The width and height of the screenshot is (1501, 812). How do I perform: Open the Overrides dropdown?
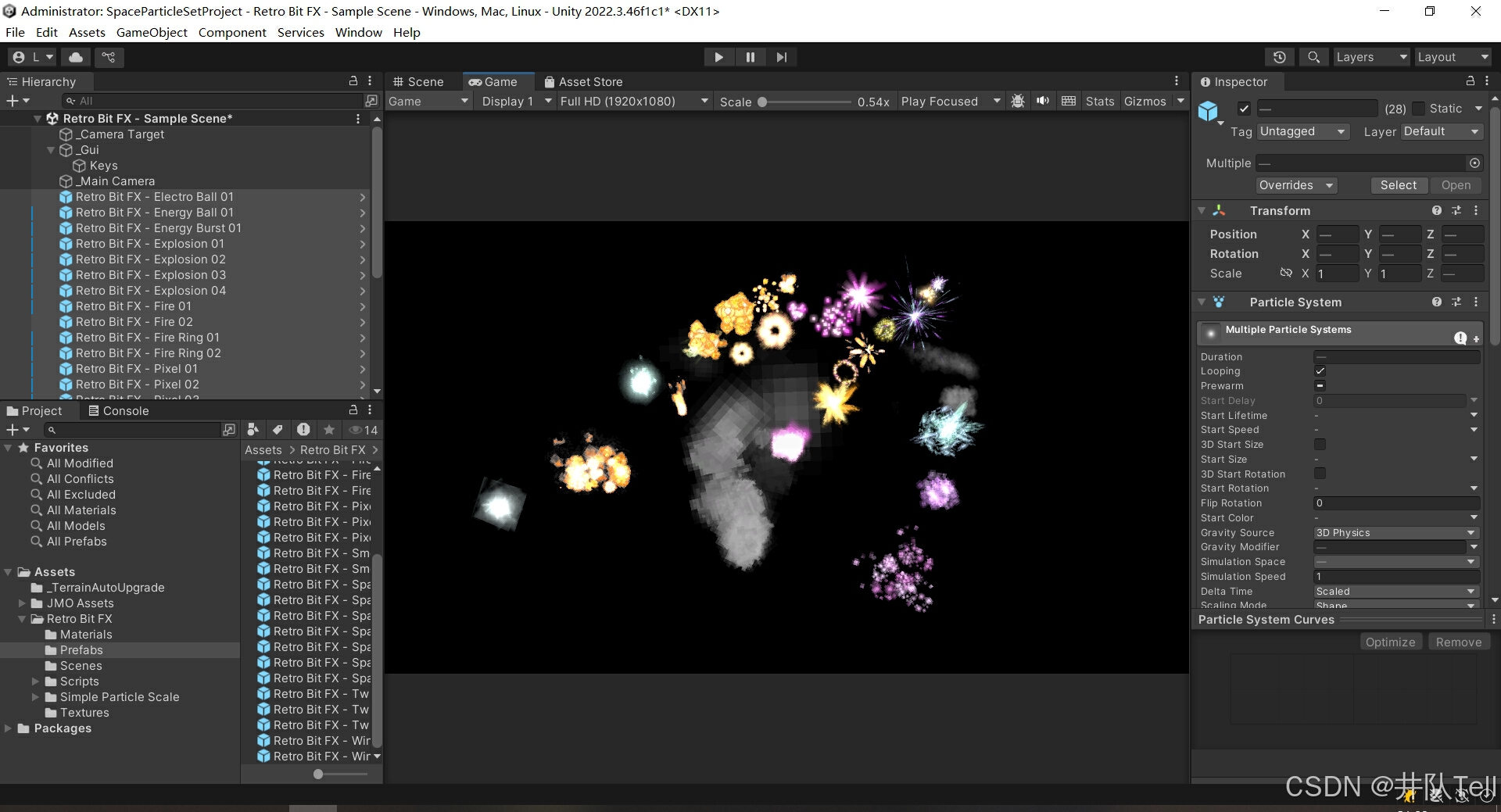pos(1296,185)
